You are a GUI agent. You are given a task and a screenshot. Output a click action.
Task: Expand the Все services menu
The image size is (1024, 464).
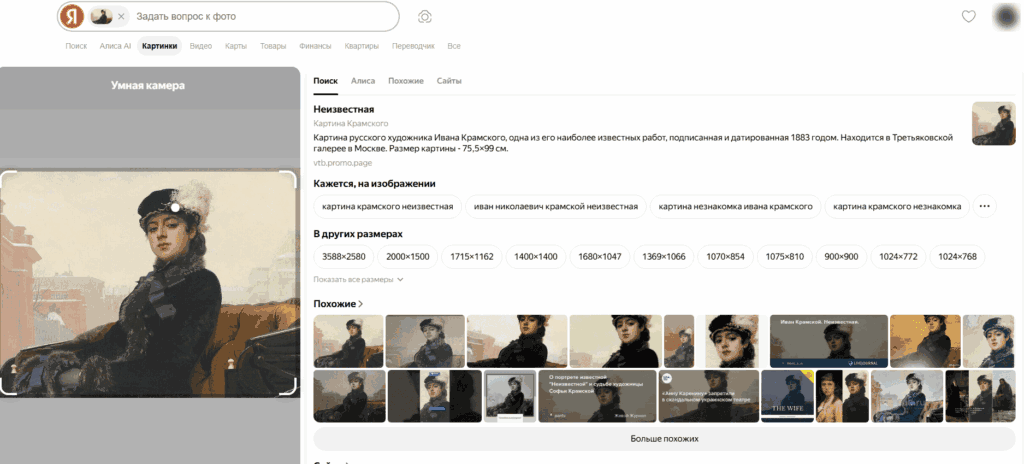click(x=454, y=46)
